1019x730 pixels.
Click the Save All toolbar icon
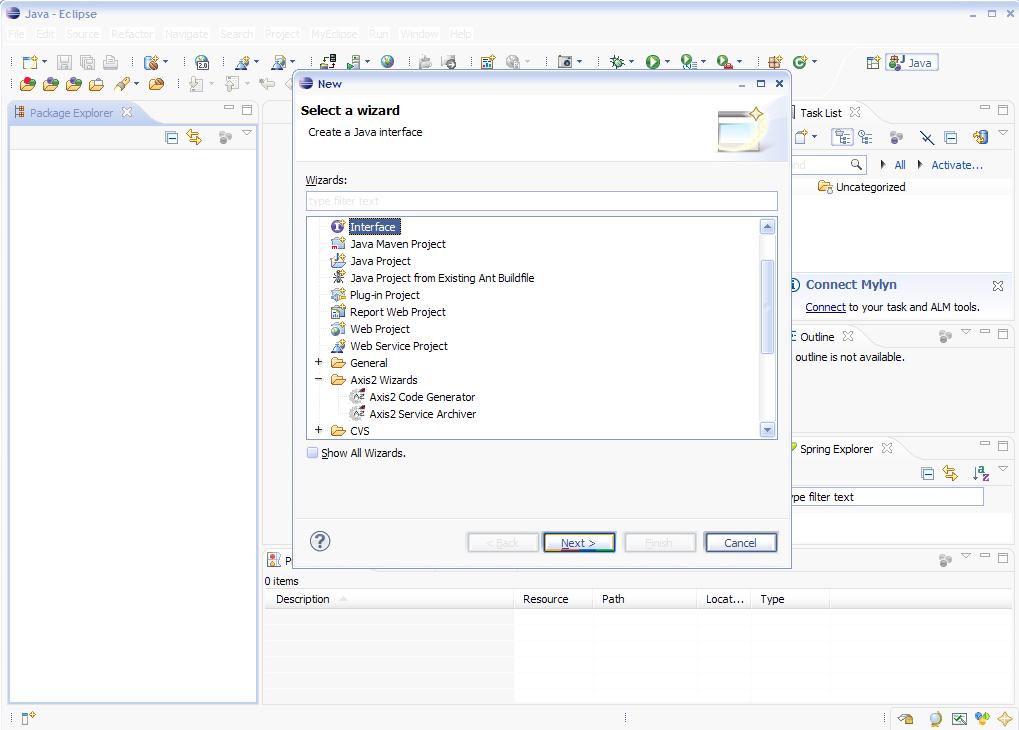87,62
